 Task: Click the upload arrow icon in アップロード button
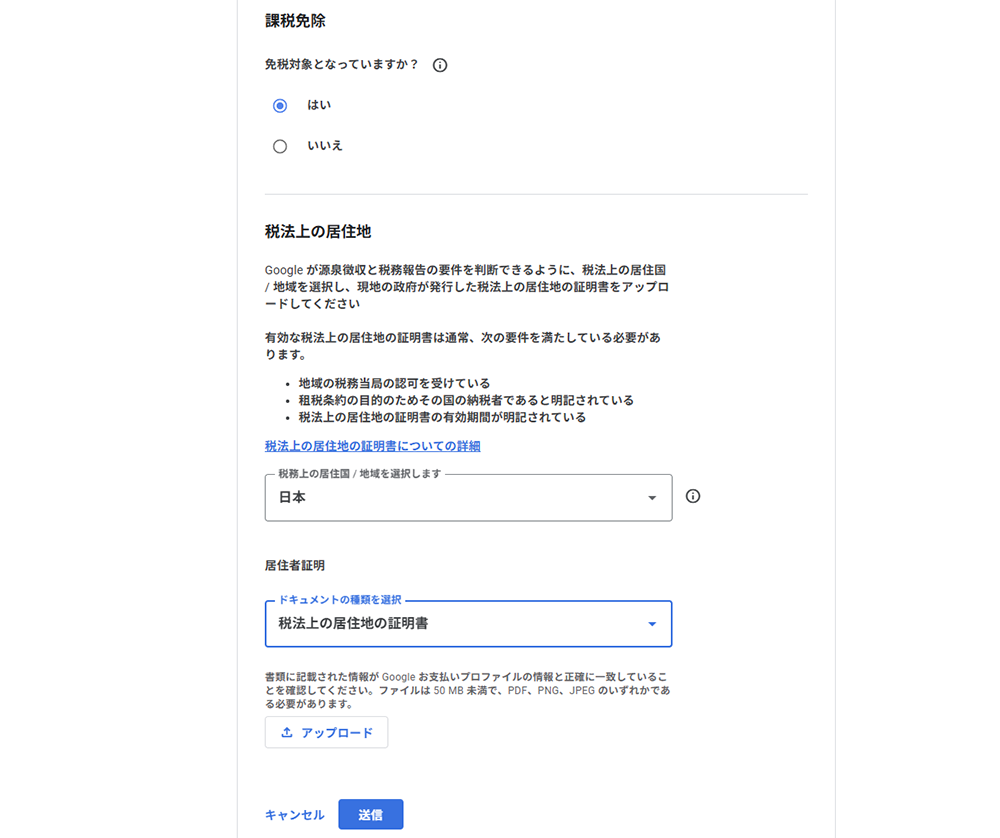click(x=287, y=732)
